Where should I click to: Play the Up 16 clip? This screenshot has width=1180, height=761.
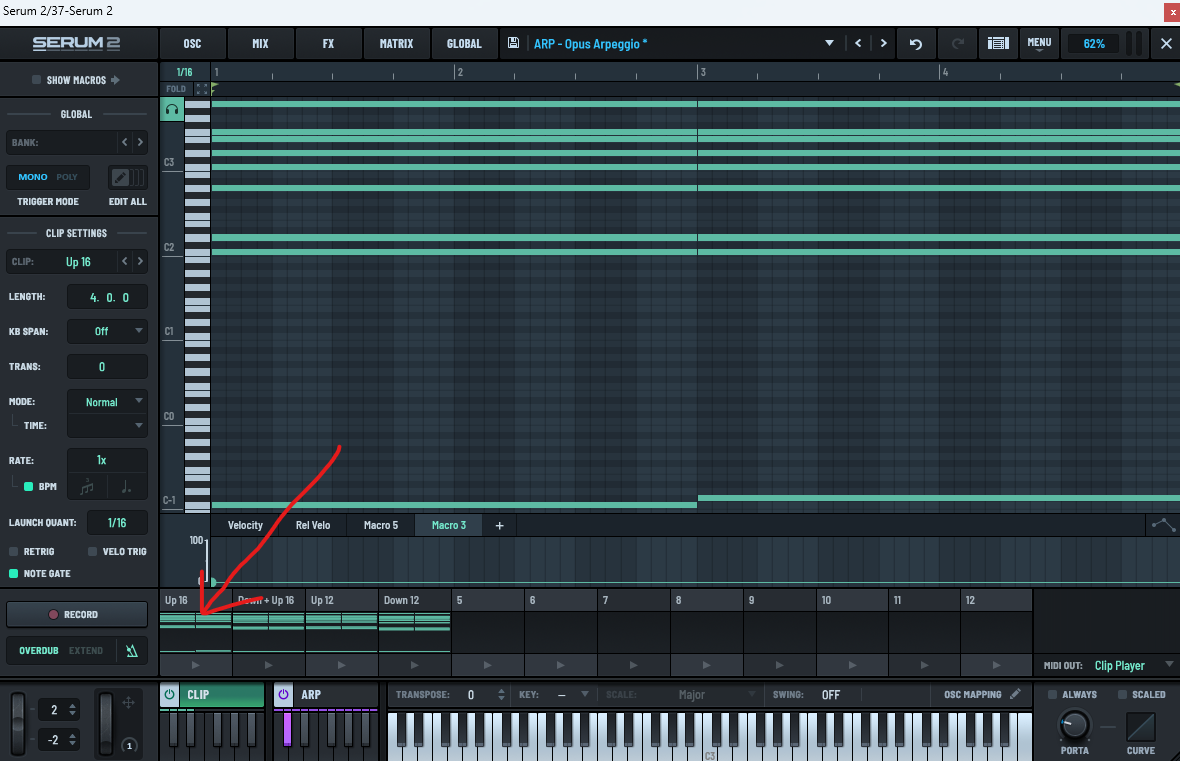pos(196,665)
